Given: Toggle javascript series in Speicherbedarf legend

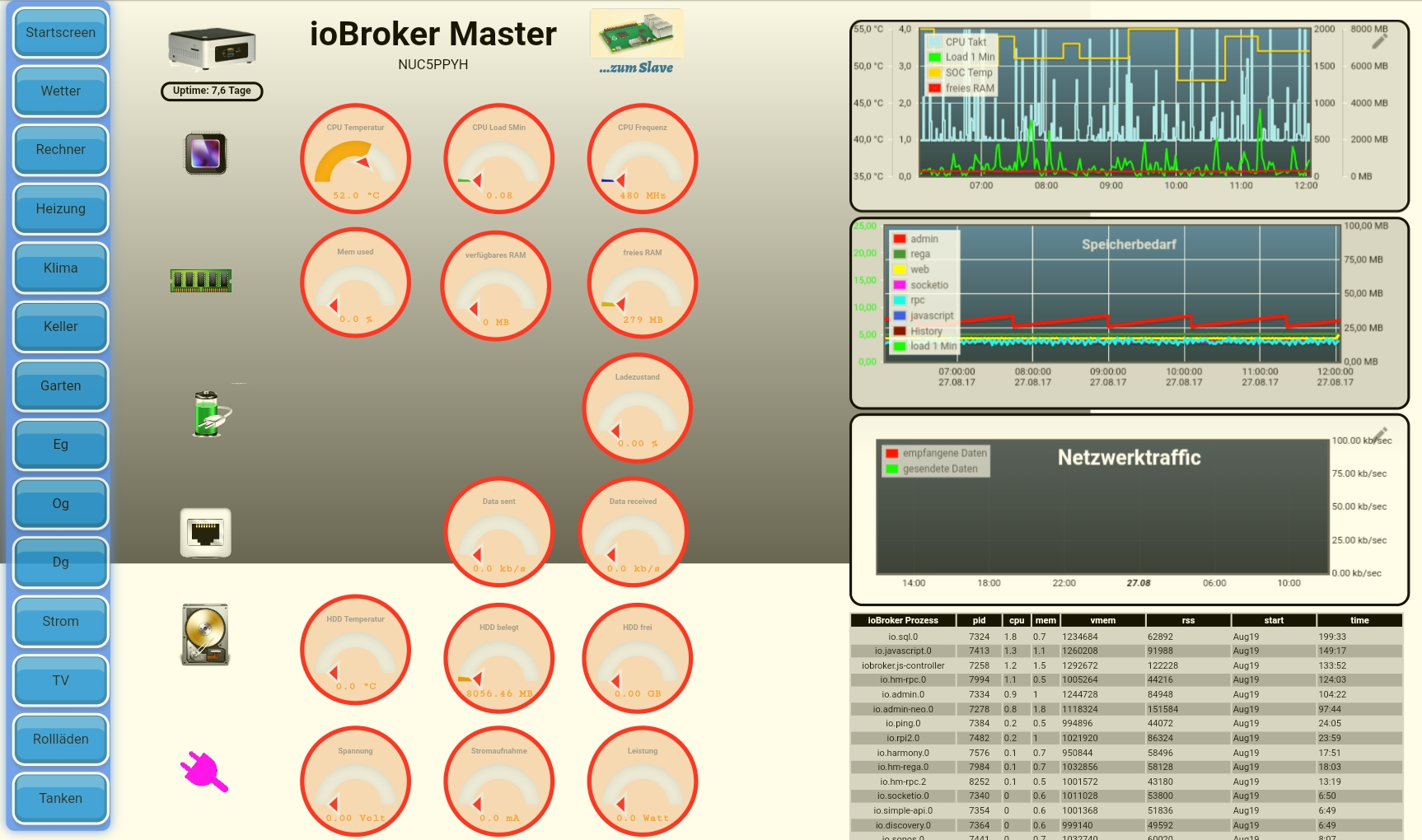Looking at the screenshot, I should pyautogui.click(x=924, y=315).
